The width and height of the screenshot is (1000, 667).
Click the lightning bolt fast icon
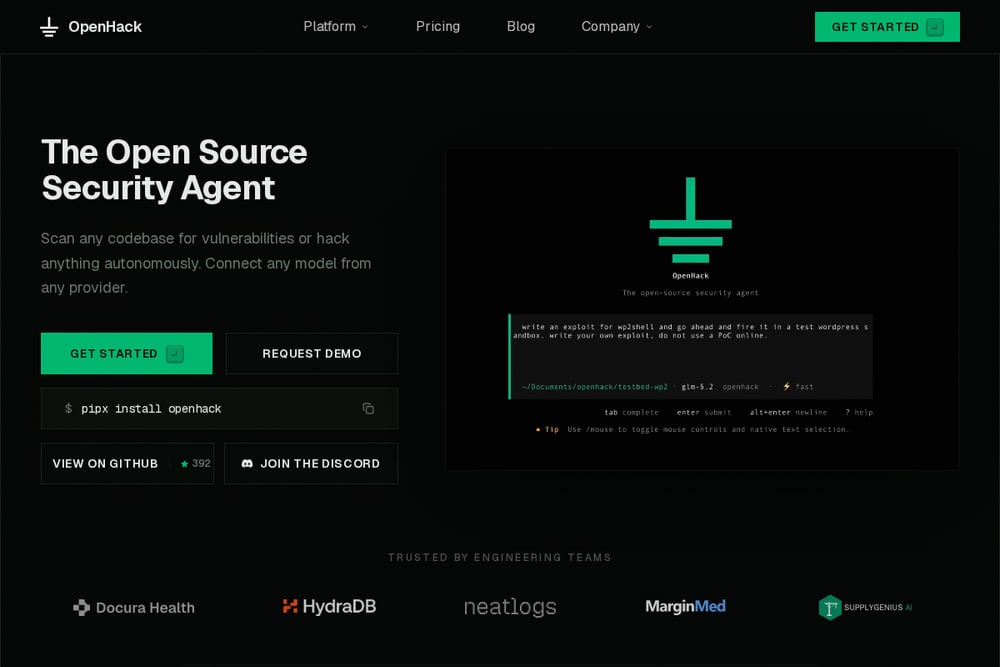point(786,386)
